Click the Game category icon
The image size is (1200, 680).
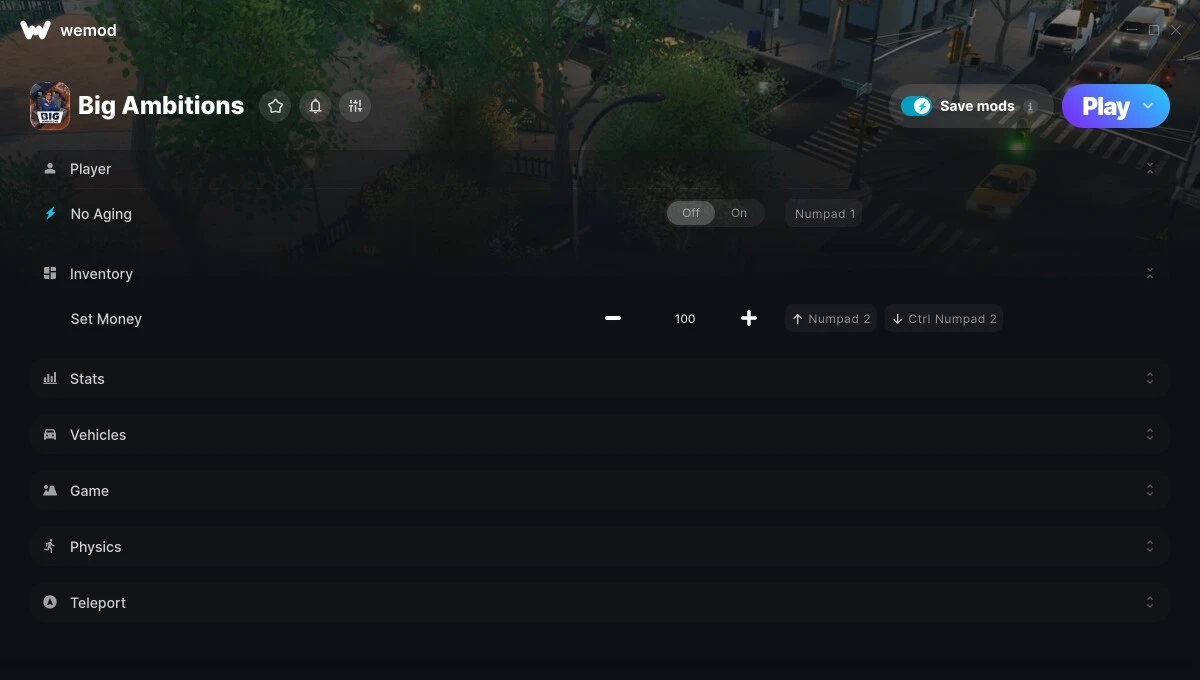[x=50, y=490]
